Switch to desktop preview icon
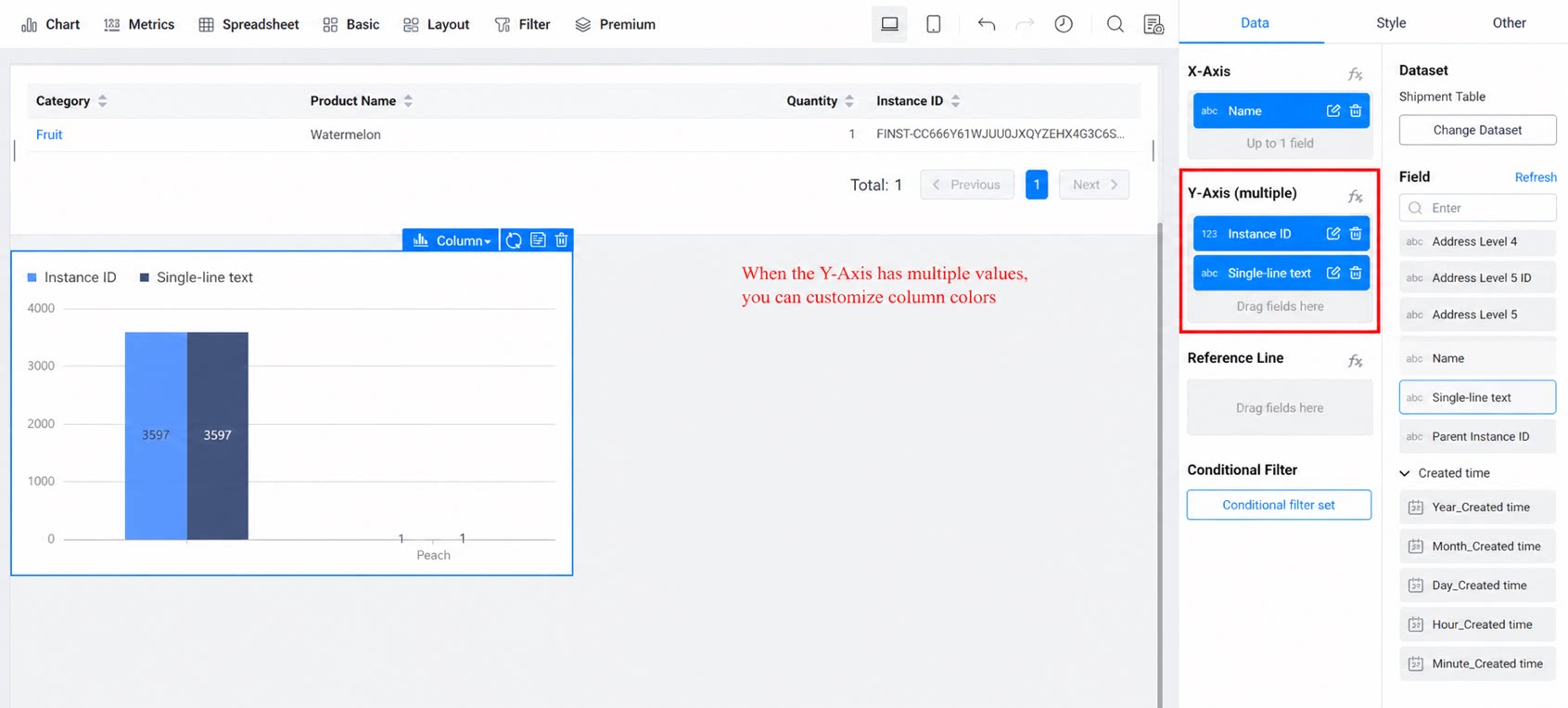 pos(889,24)
